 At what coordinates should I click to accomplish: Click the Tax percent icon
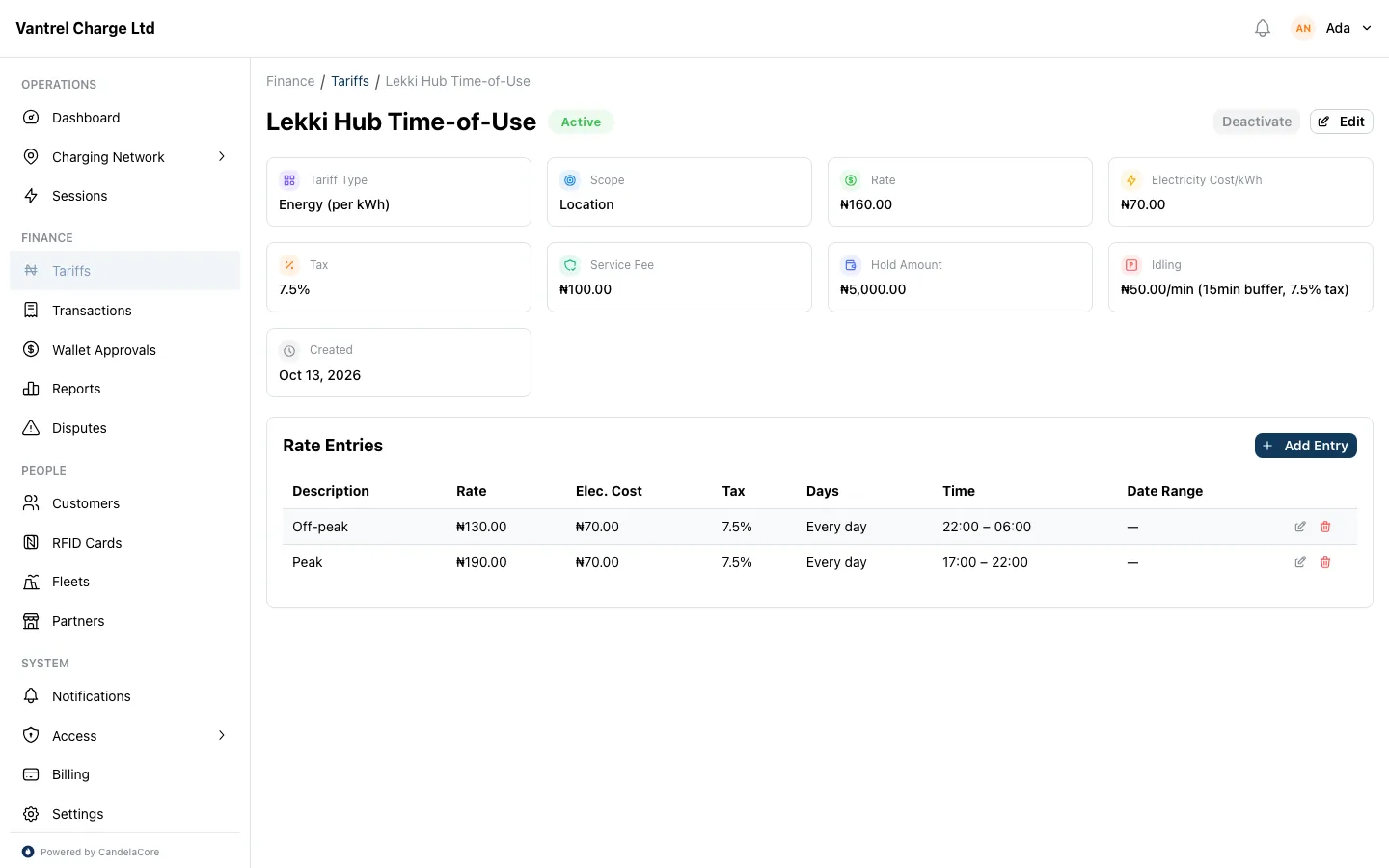[x=289, y=265]
